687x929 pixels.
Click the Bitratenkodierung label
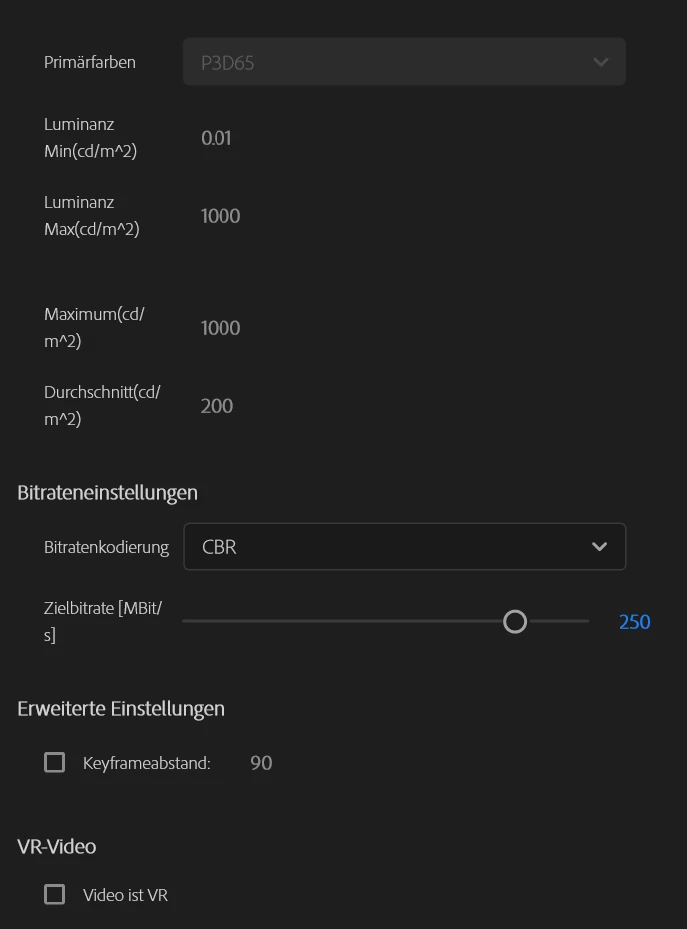tap(106, 547)
